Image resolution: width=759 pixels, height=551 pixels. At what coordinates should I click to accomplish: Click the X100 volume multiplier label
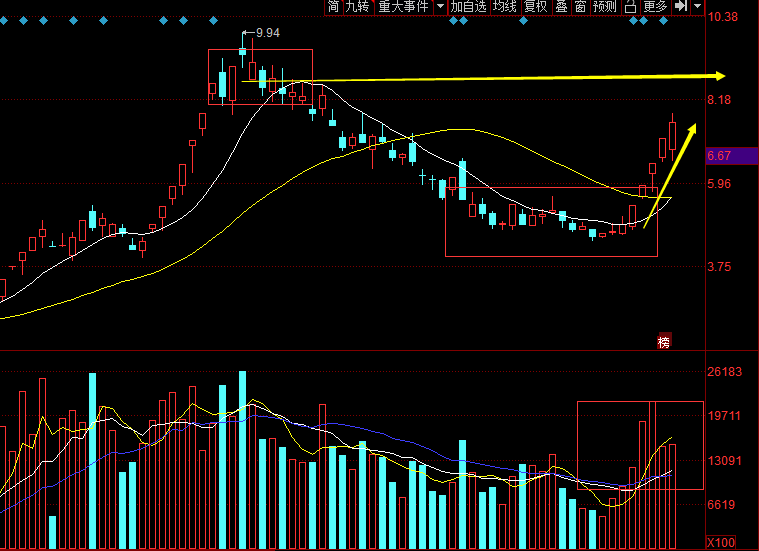721,542
